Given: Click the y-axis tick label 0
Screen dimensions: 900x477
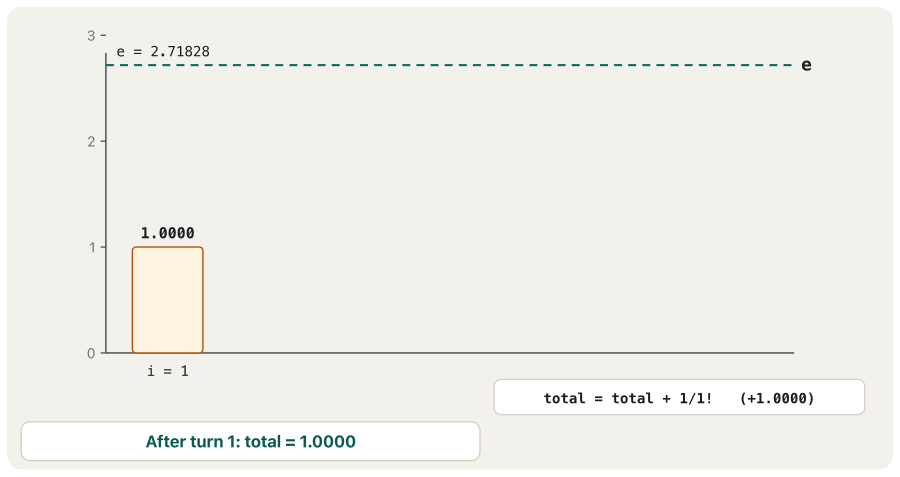Looking at the screenshot, I should 91,354.
